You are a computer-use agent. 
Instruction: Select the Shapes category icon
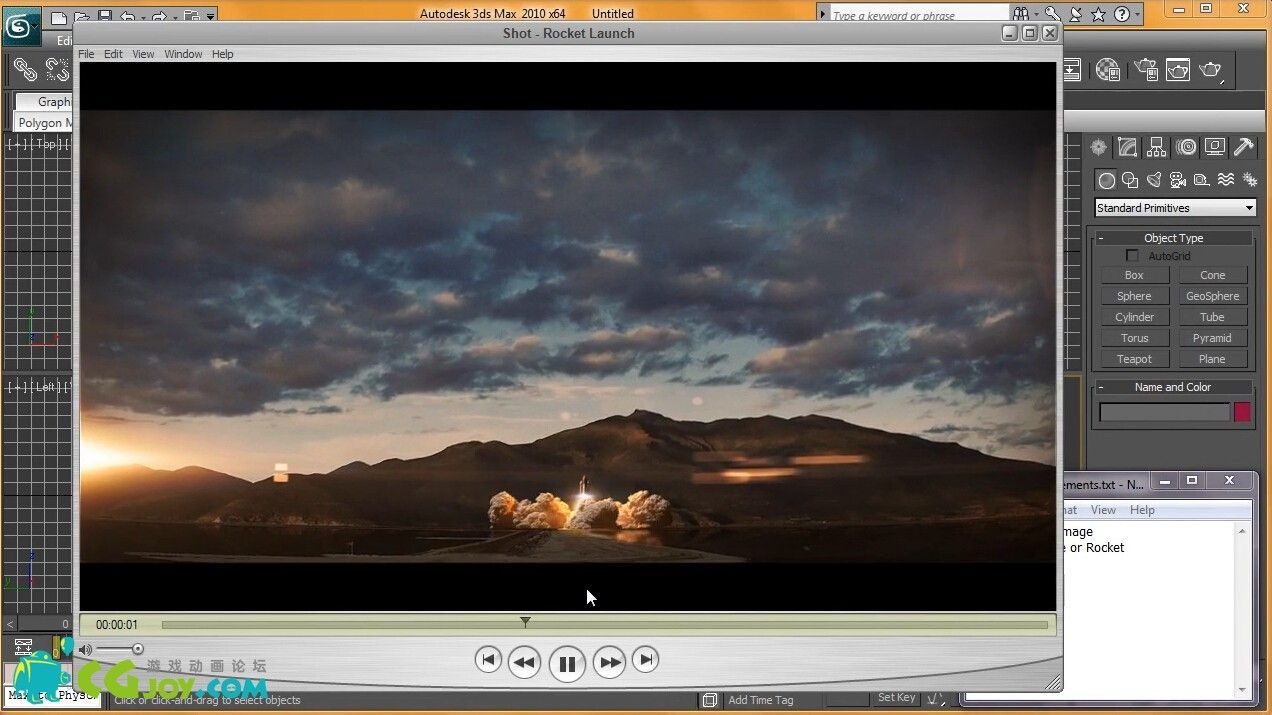(x=1130, y=180)
